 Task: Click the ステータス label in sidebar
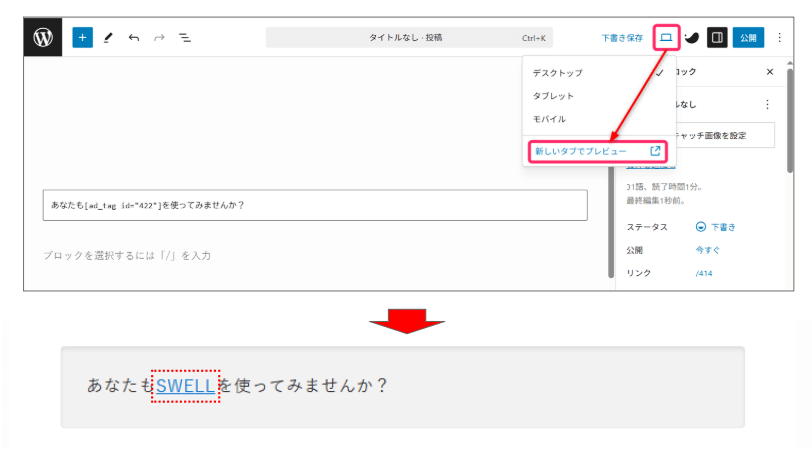(x=647, y=227)
